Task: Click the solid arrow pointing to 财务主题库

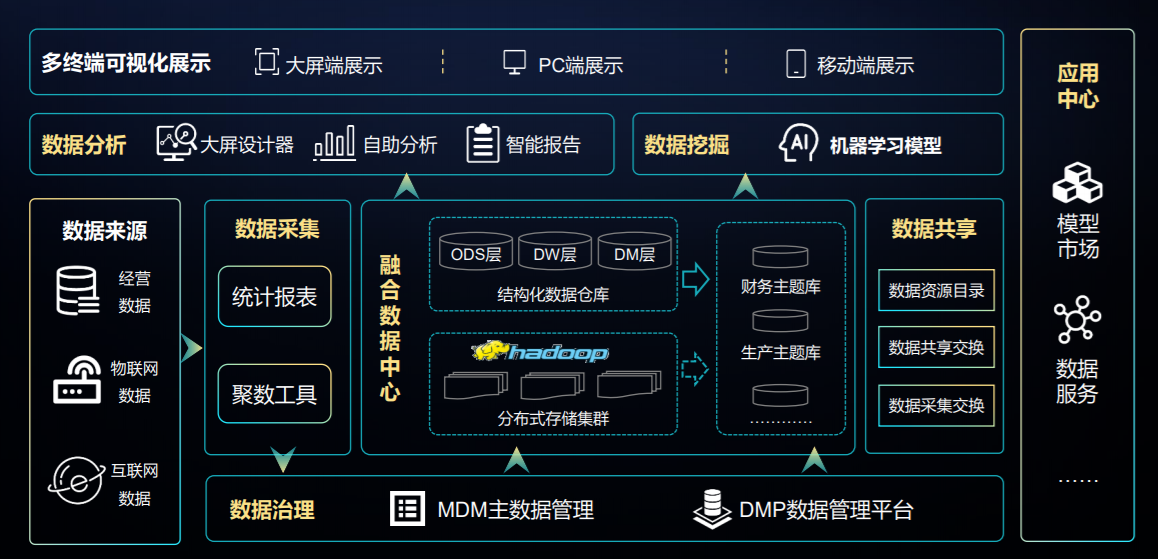Action: click(x=695, y=279)
